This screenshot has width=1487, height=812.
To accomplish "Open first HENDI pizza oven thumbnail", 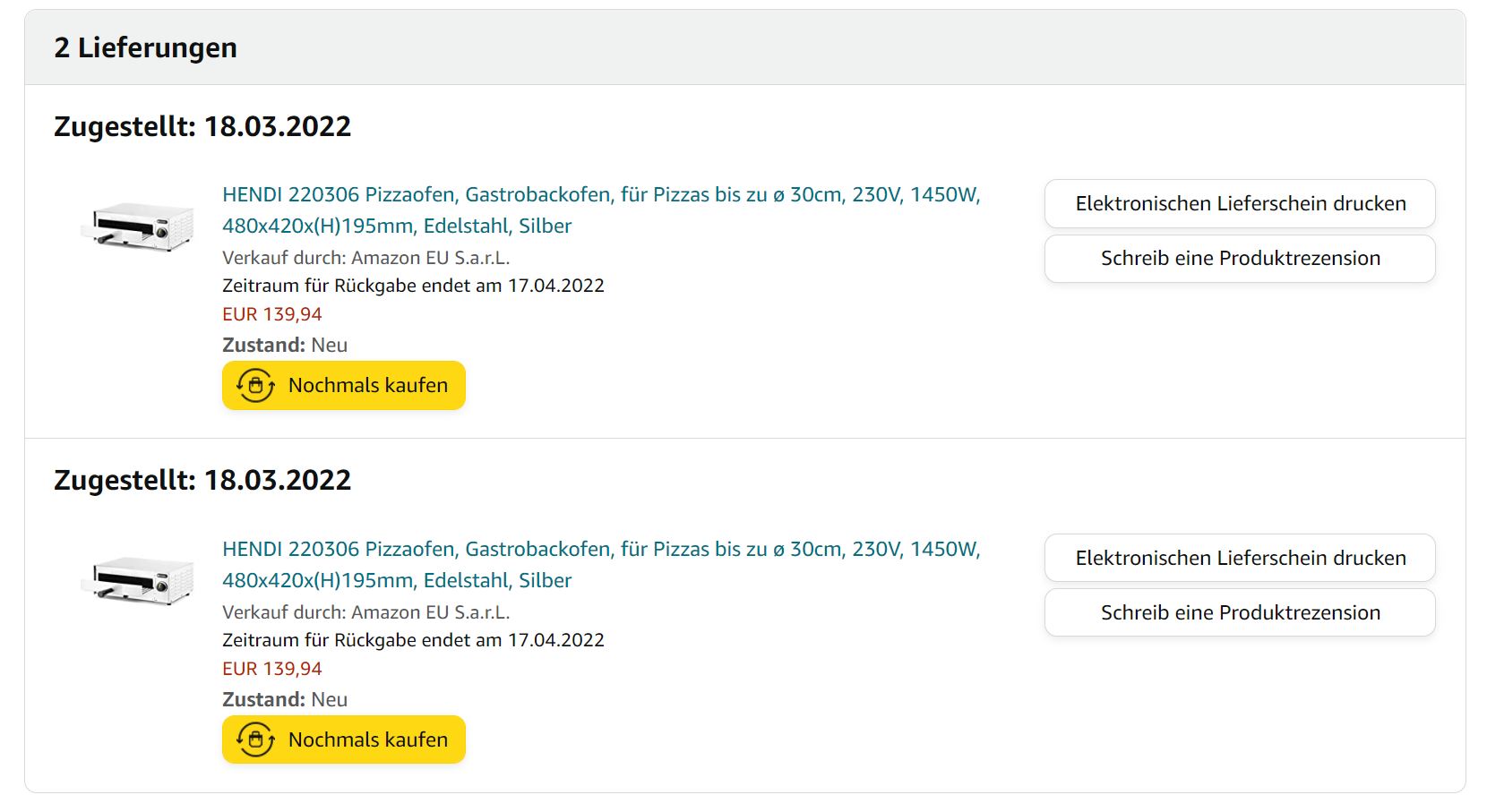I will coord(137,227).
